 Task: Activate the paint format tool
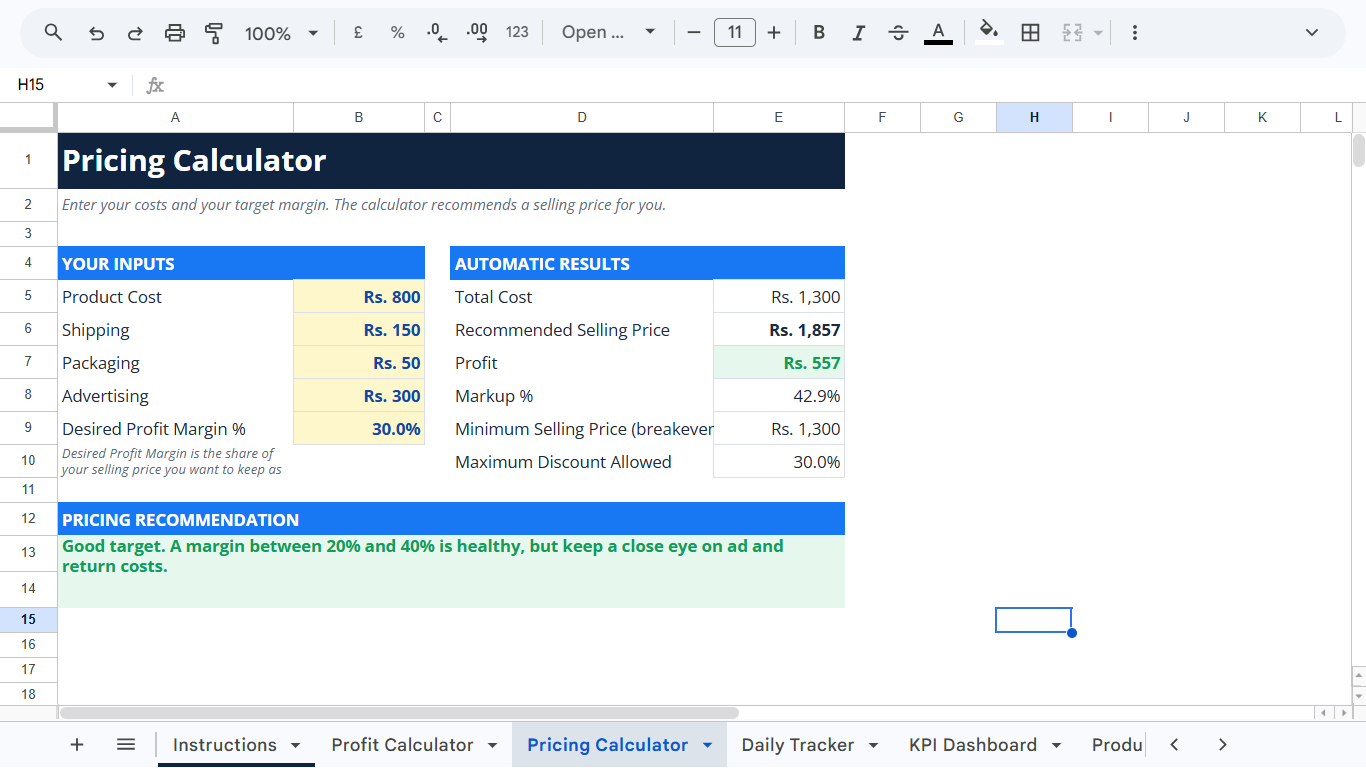(x=214, y=33)
